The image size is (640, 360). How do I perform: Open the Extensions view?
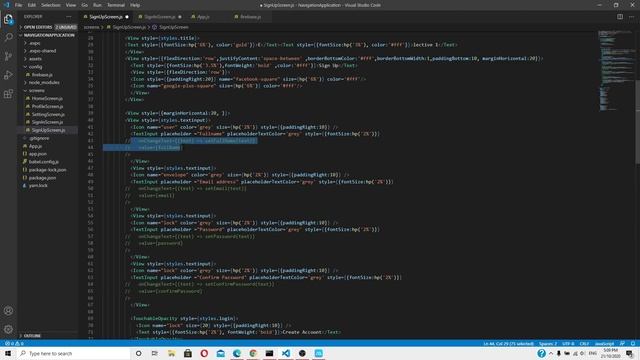point(8,94)
